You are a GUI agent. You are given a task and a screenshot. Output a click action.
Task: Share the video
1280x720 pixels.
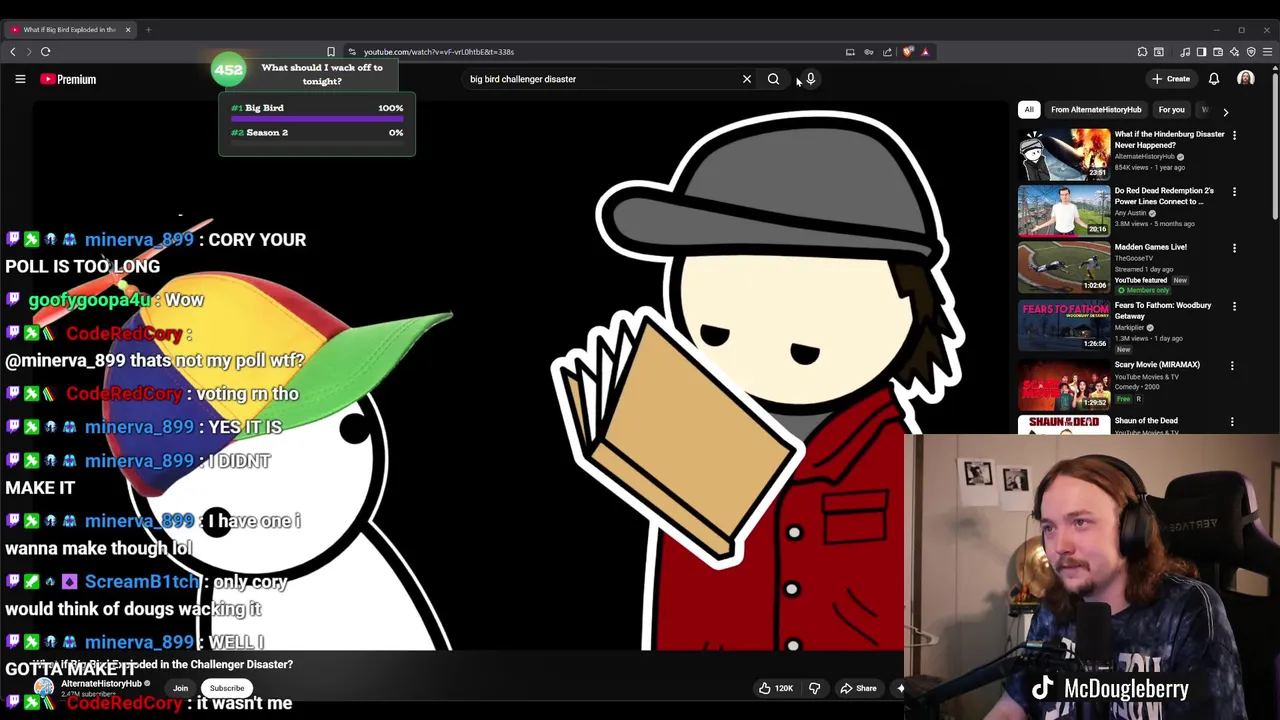pos(858,688)
